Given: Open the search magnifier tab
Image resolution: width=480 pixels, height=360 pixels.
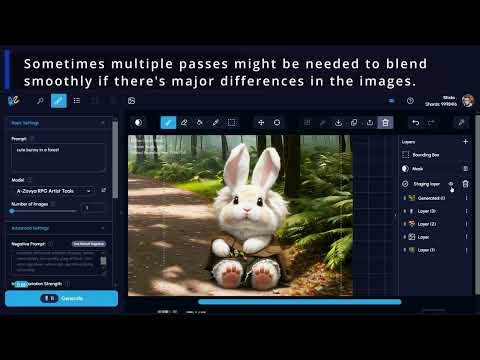Looking at the screenshot, I should (40, 100).
